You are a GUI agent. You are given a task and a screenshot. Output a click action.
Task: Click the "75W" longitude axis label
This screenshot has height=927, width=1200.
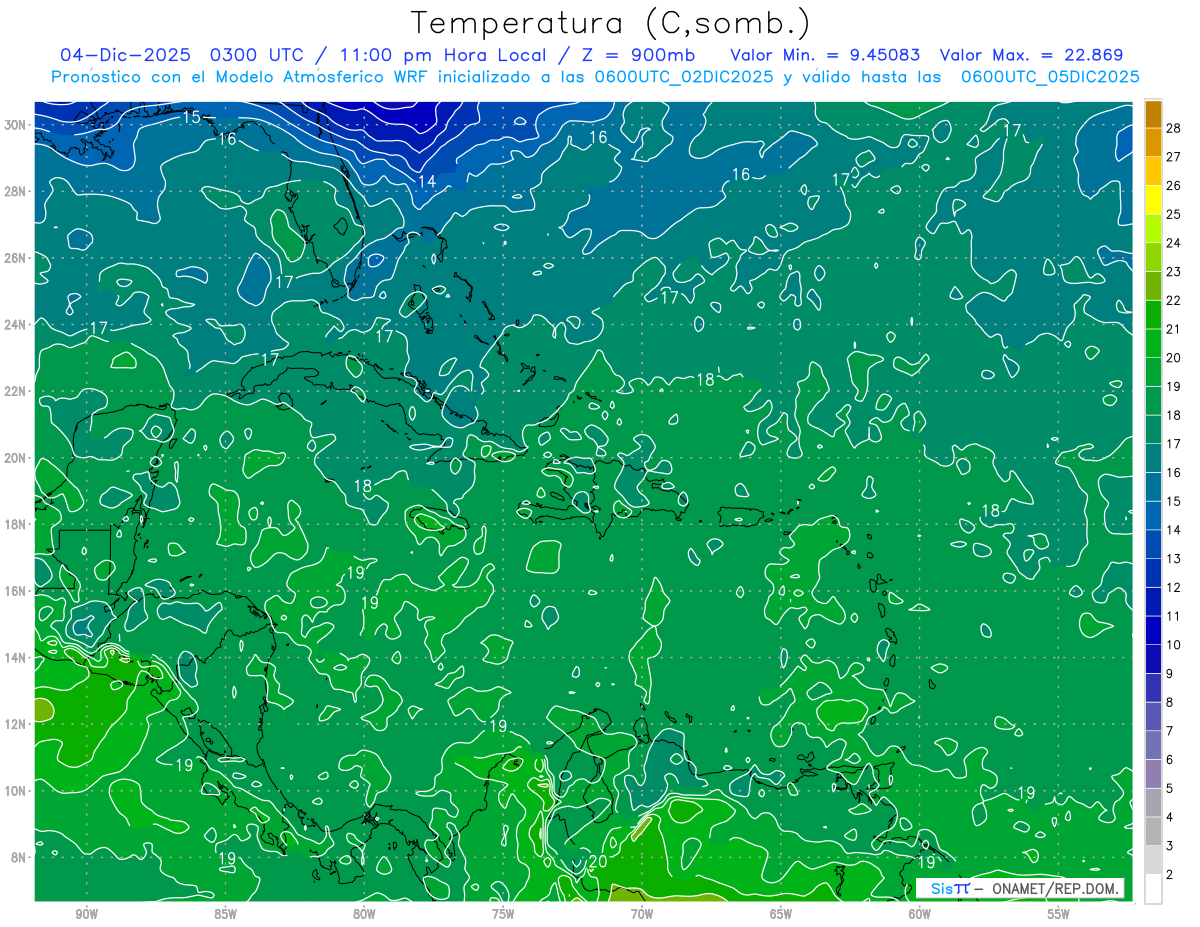(x=503, y=914)
